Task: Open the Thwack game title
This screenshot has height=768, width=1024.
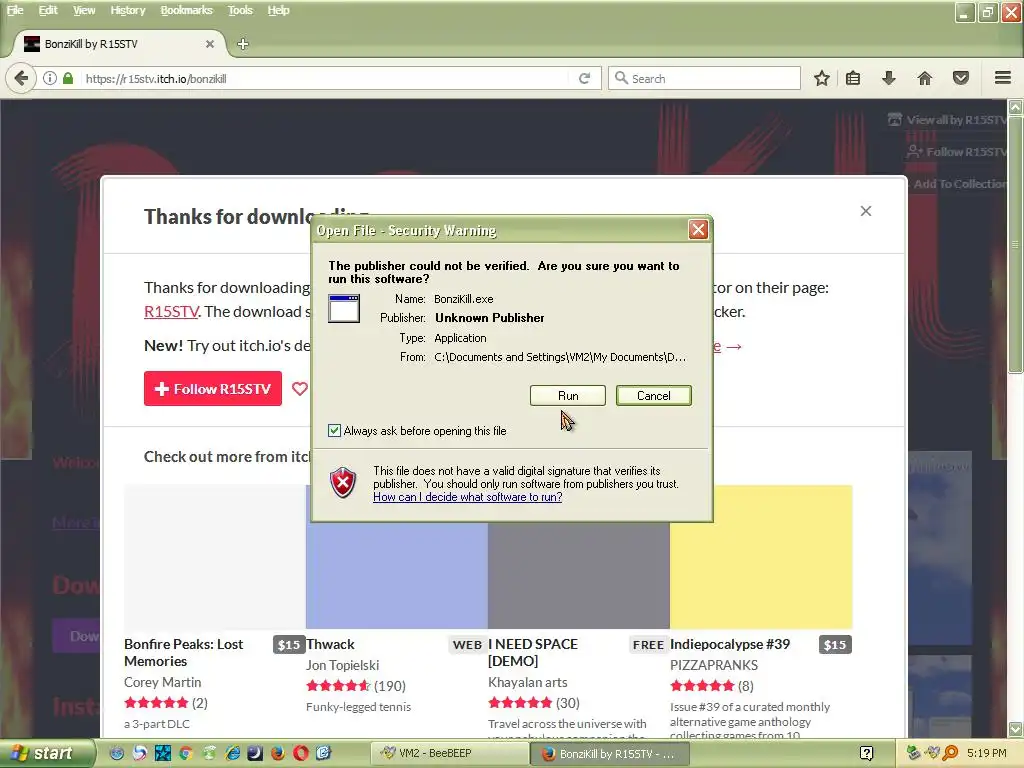Action: pos(330,644)
